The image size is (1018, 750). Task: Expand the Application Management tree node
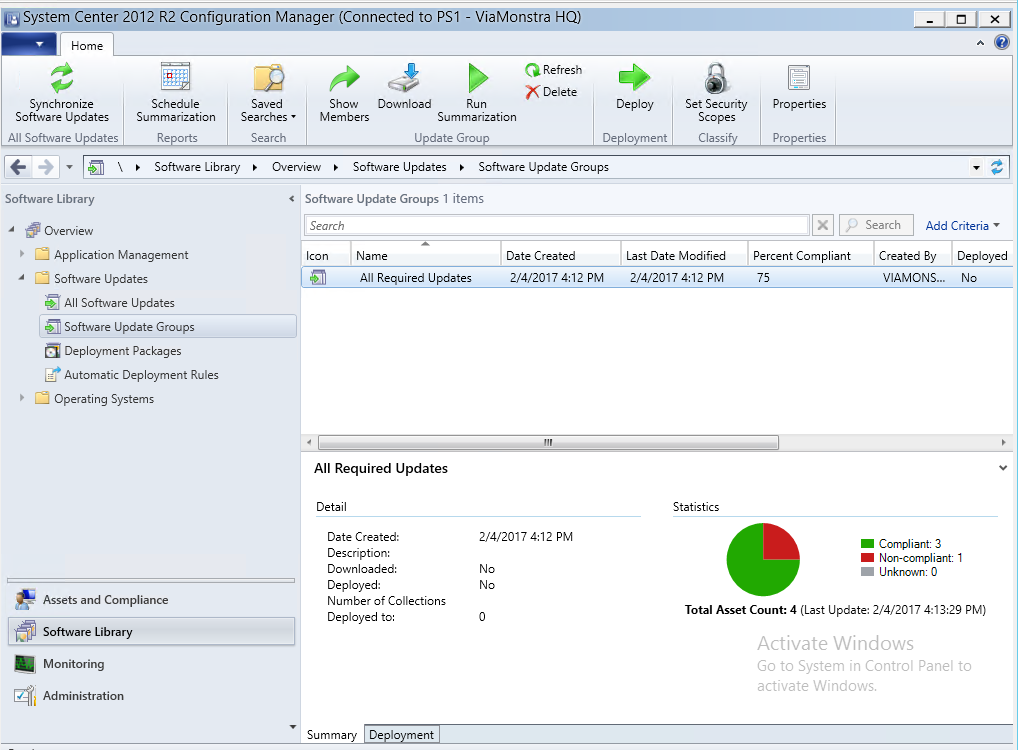click(22, 255)
